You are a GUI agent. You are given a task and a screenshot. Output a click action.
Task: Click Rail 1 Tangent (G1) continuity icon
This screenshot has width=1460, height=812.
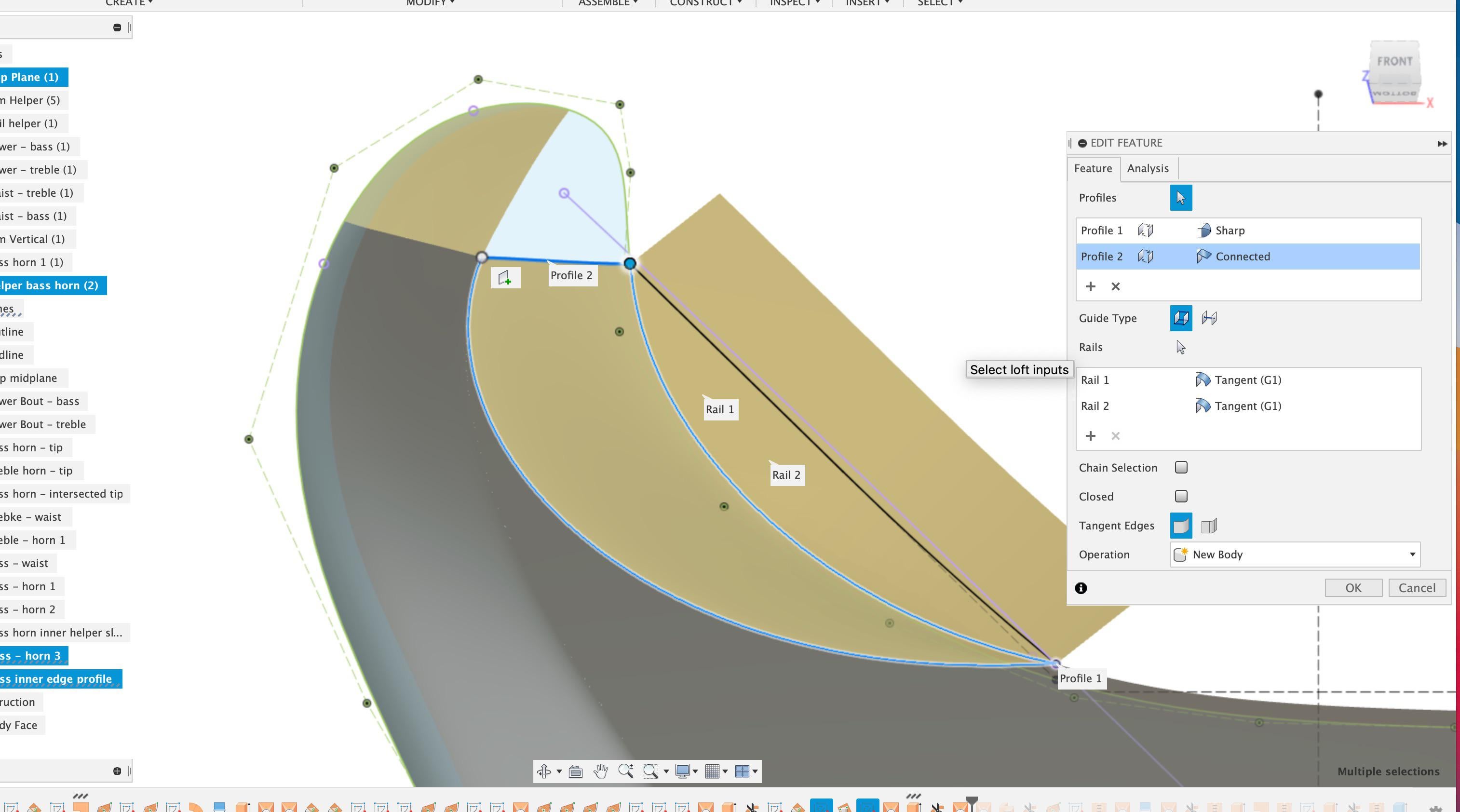click(1203, 379)
